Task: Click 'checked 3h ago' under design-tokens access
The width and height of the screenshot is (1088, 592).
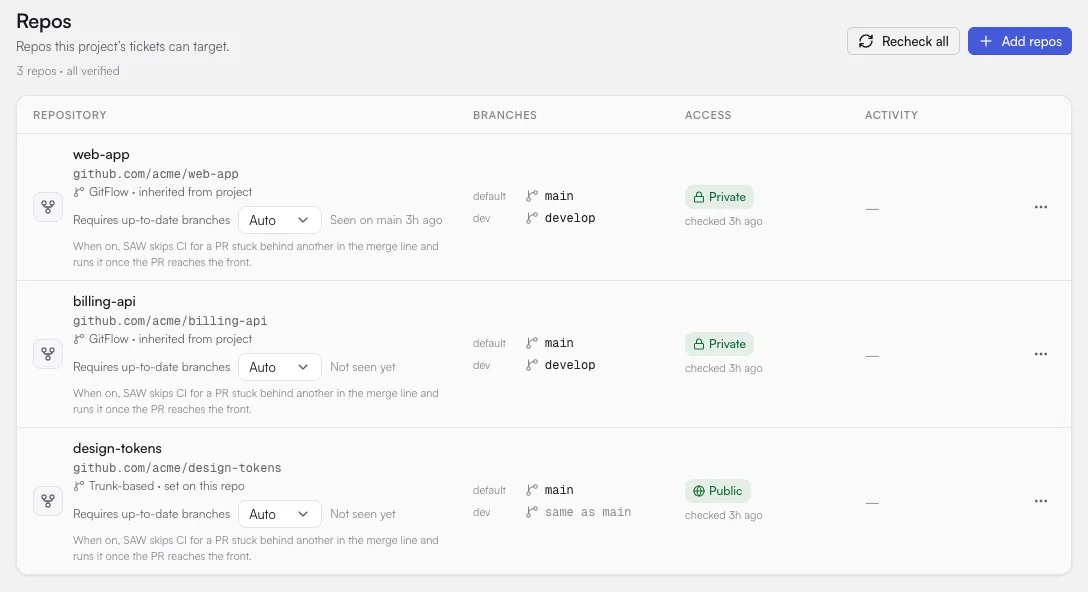Action: pyautogui.click(x=723, y=516)
